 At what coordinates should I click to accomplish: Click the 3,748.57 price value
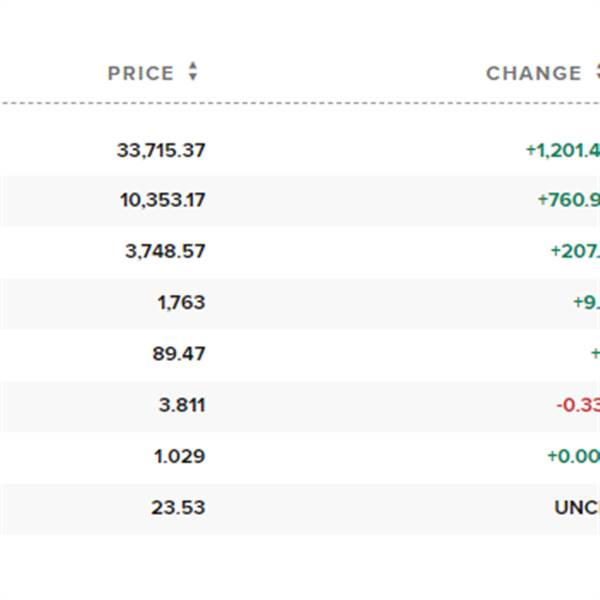click(165, 251)
